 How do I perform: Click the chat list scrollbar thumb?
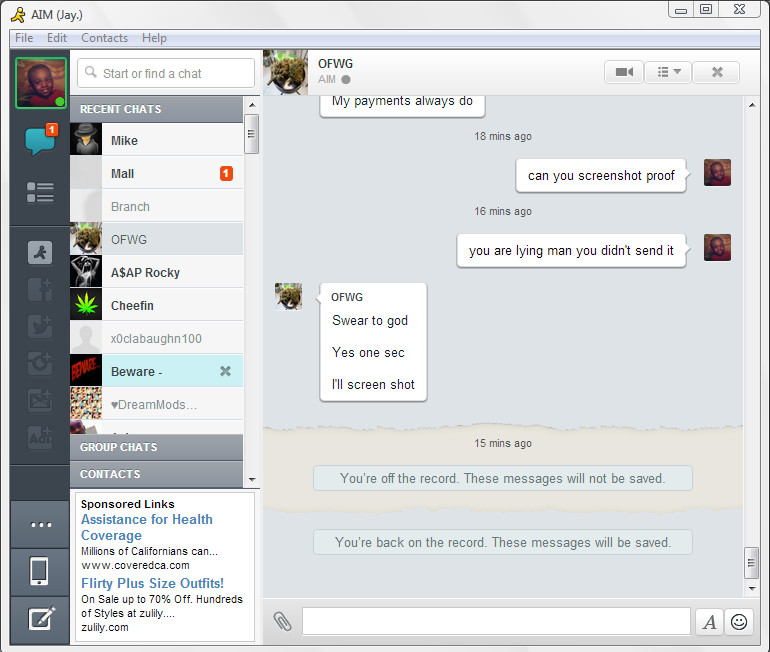pos(251,134)
